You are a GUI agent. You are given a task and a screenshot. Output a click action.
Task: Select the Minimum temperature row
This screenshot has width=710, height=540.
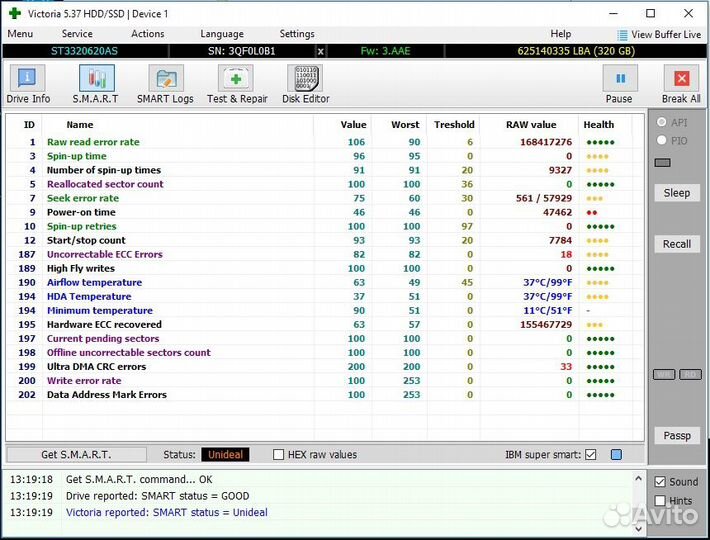pos(324,310)
